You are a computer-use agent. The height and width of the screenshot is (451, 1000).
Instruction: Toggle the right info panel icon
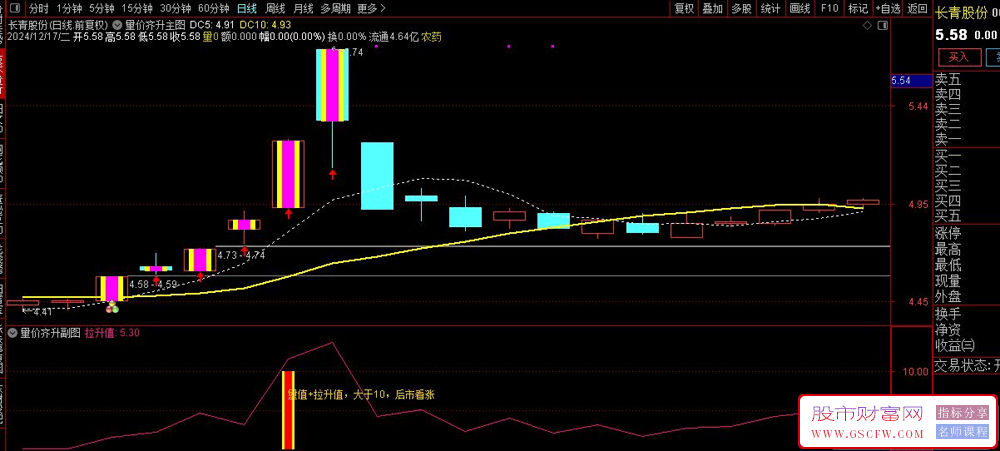(x=883, y=25)
